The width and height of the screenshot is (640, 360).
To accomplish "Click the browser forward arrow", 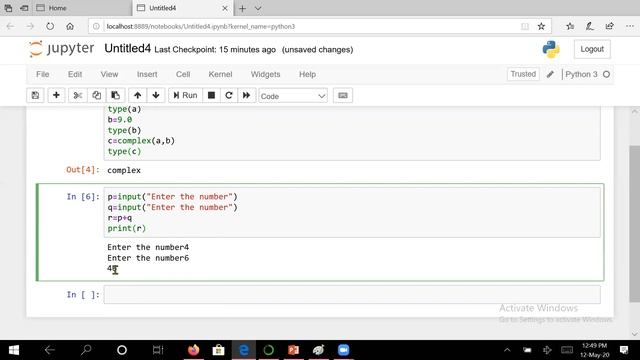I will click(30, 26).
